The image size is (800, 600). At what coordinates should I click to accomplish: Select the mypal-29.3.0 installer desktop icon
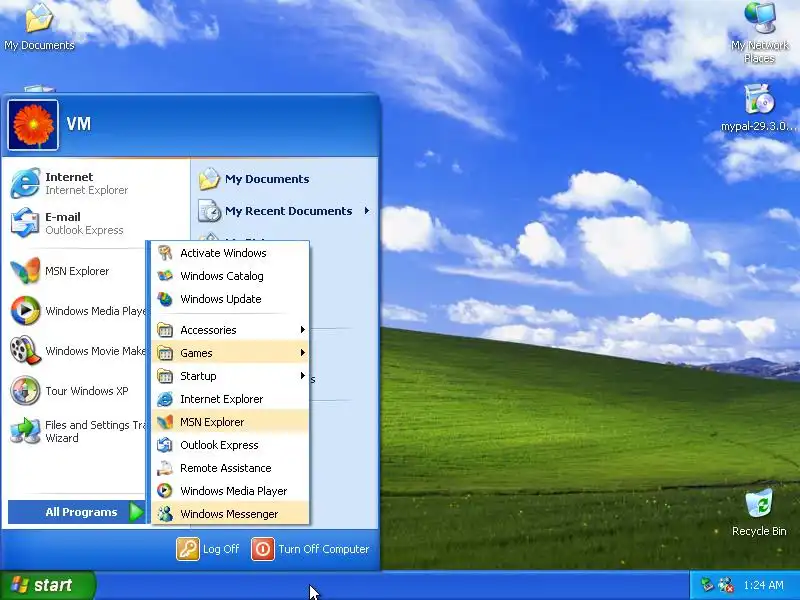(x=759, y=108)
